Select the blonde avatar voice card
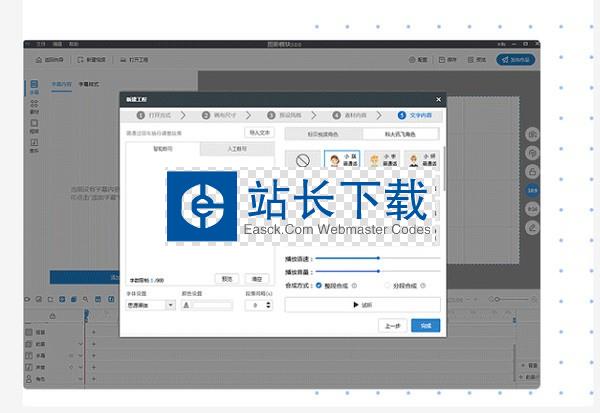The height and width of the screenshot is (413, 600). click(382, 160)
